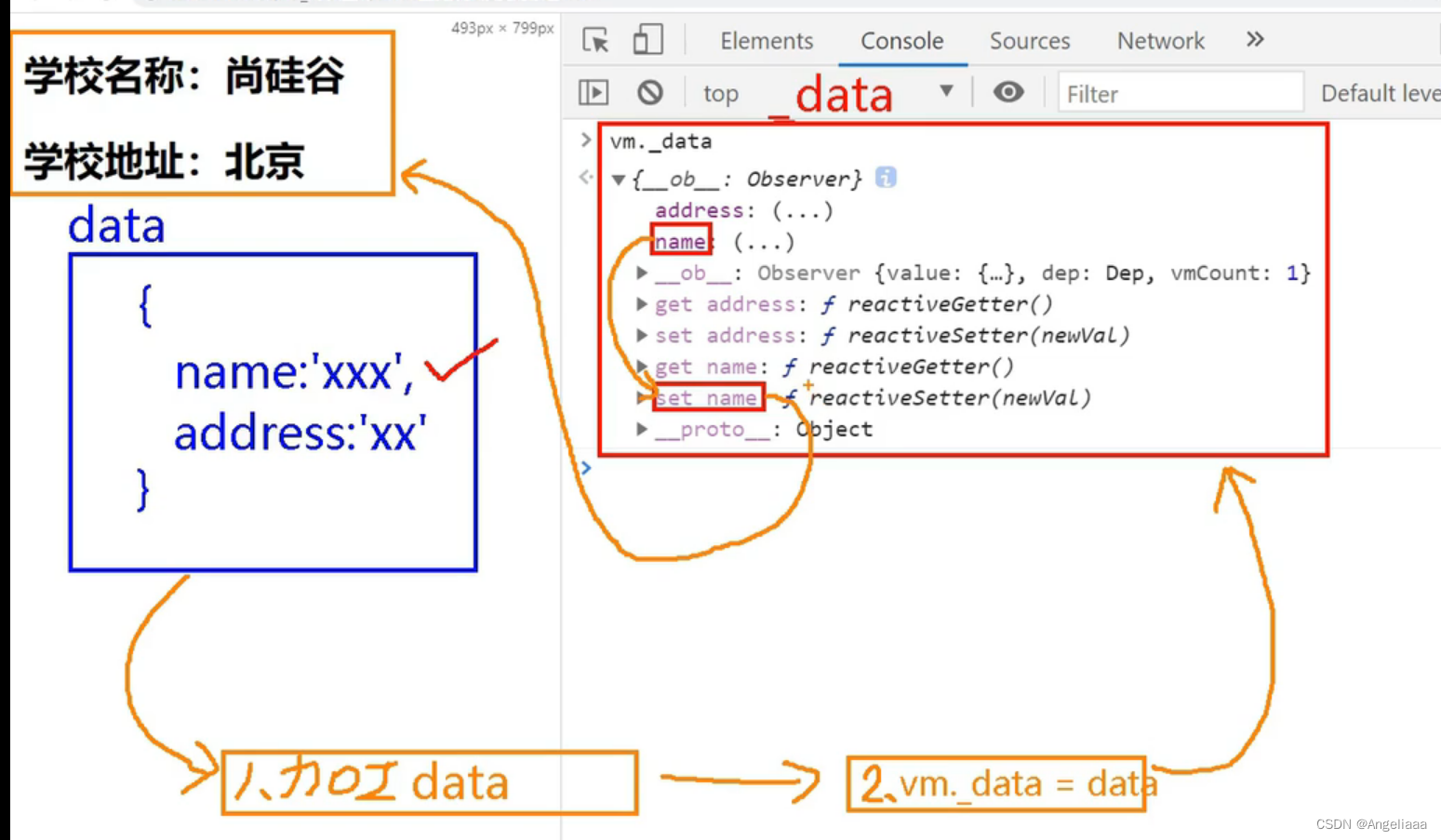This screenshot has width=1441, height=840.
Task: Click the console prompt arrow line
Action: click(585, 467)
